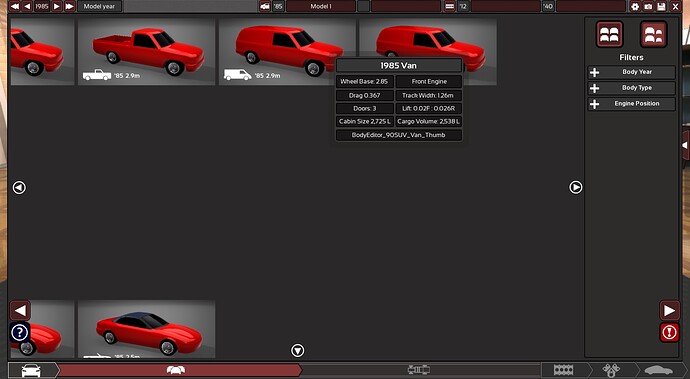690x379 pixels.
Task: Click the Filters heading
Action: pyautogui.click(x=631, y=57)
